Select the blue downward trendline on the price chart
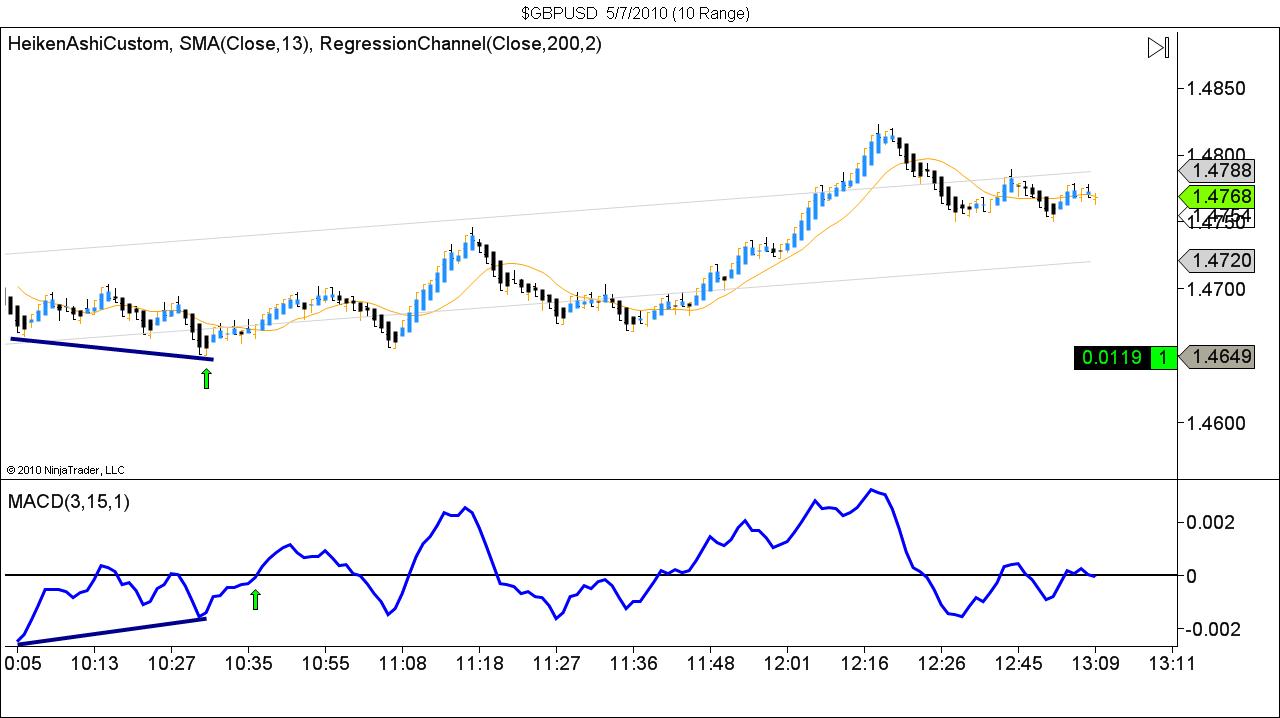This screenshot has height=718, width=1280. pyautogui.click(x=110, y=346)
